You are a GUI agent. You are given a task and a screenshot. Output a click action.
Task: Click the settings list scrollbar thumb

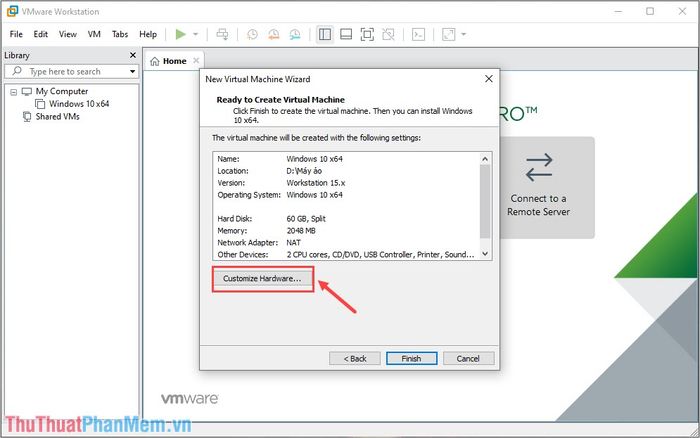485,201
